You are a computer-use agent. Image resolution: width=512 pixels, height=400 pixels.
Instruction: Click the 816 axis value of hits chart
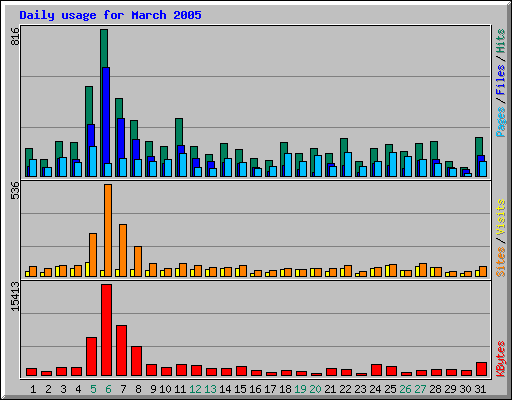click(15, 37)
